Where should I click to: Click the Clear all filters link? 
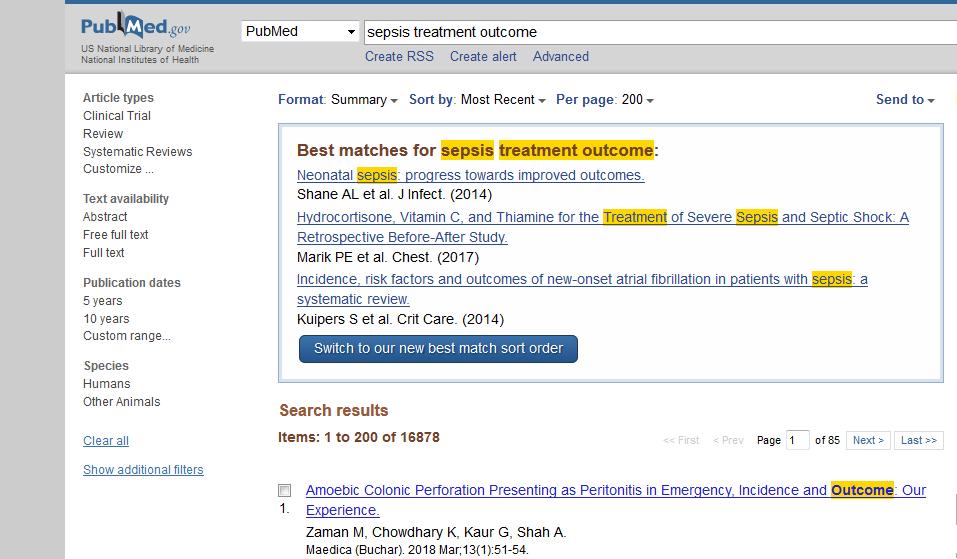point(106,441)
